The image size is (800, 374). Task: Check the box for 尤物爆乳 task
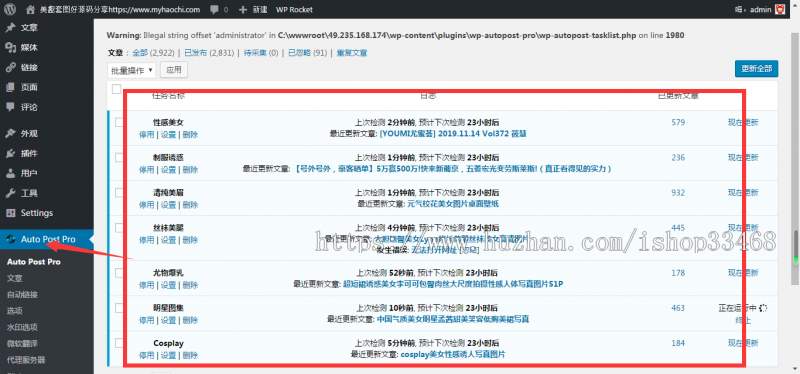[119, 273]
